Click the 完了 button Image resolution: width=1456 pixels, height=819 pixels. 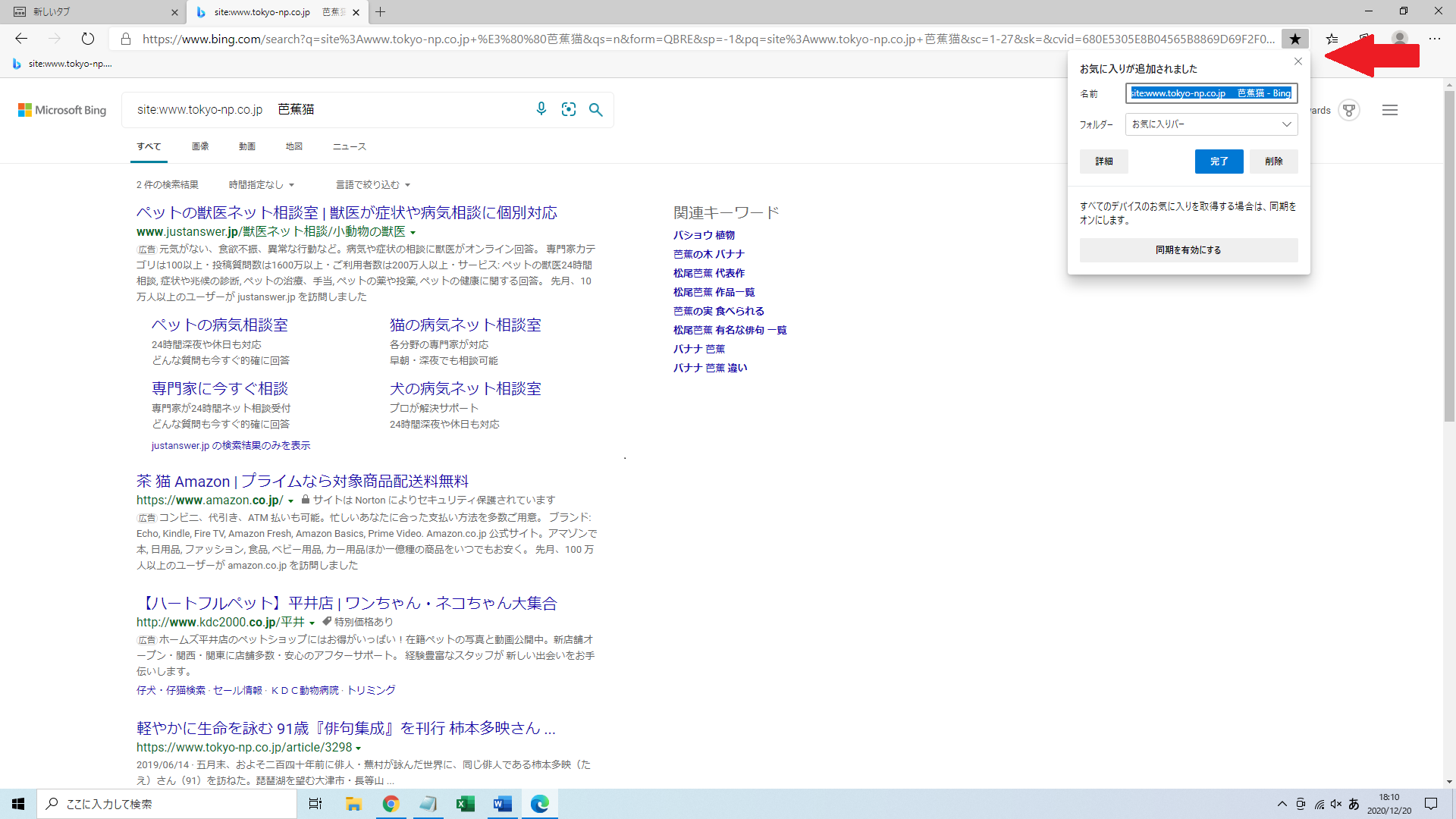click(1219, 162)
